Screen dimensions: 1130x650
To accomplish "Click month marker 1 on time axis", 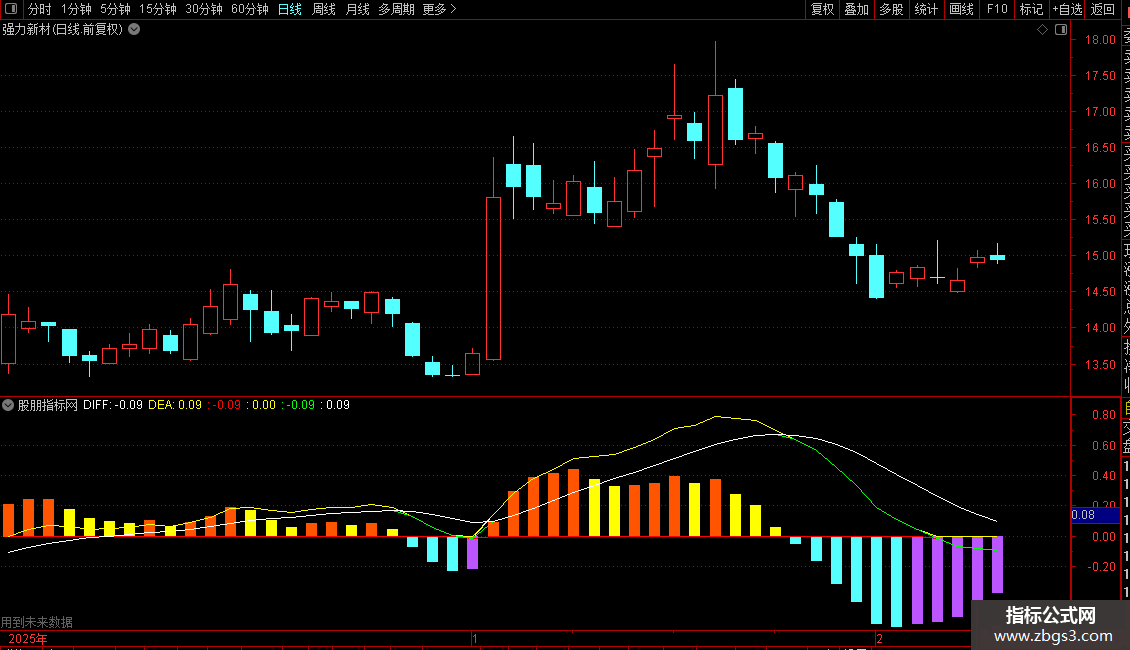I will [x=475, y=639].
